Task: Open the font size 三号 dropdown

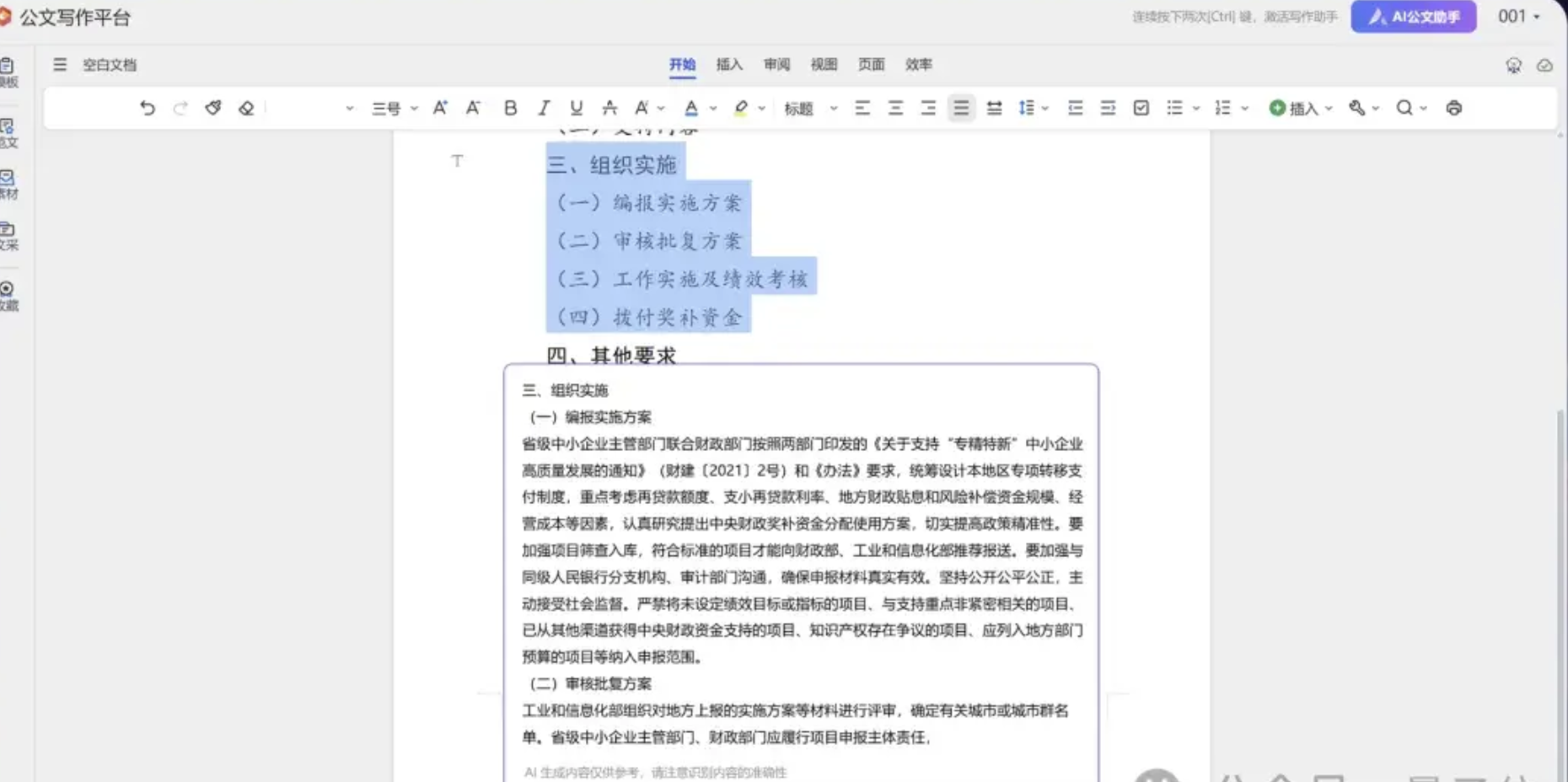Action: [x=395, y=109]
